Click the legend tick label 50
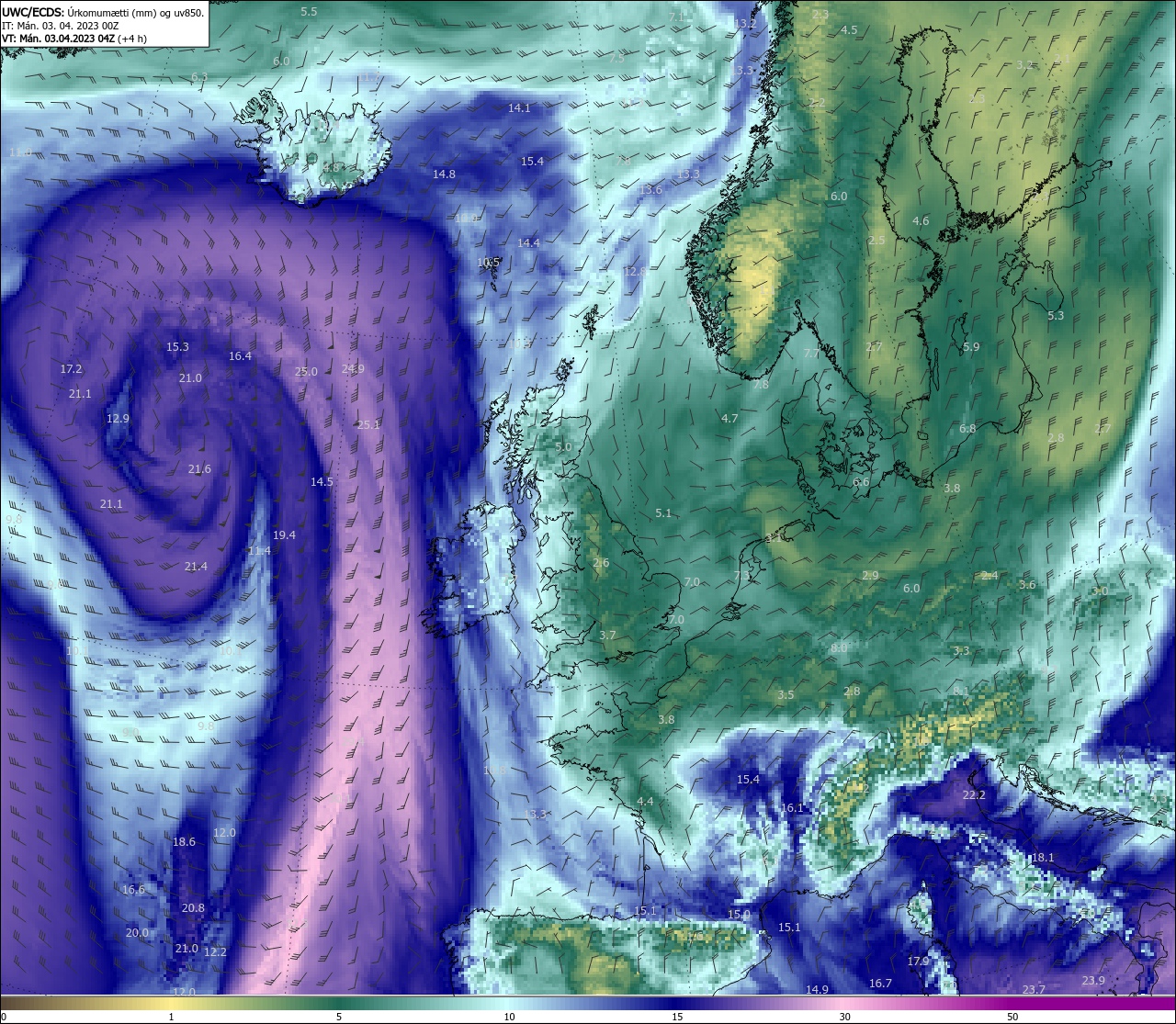Screen dimensions: 1176x1024 coord(1012,1017)
